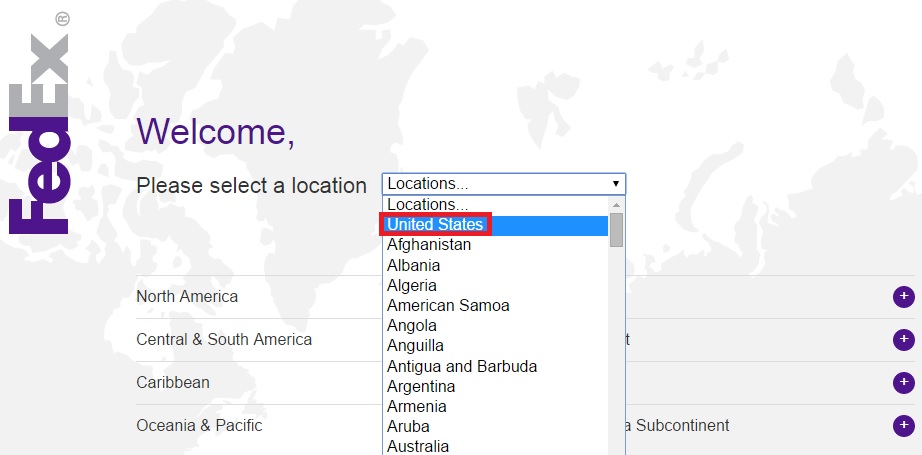
Task: Expand Central & South America plus icon
Action: coord(904,340)
